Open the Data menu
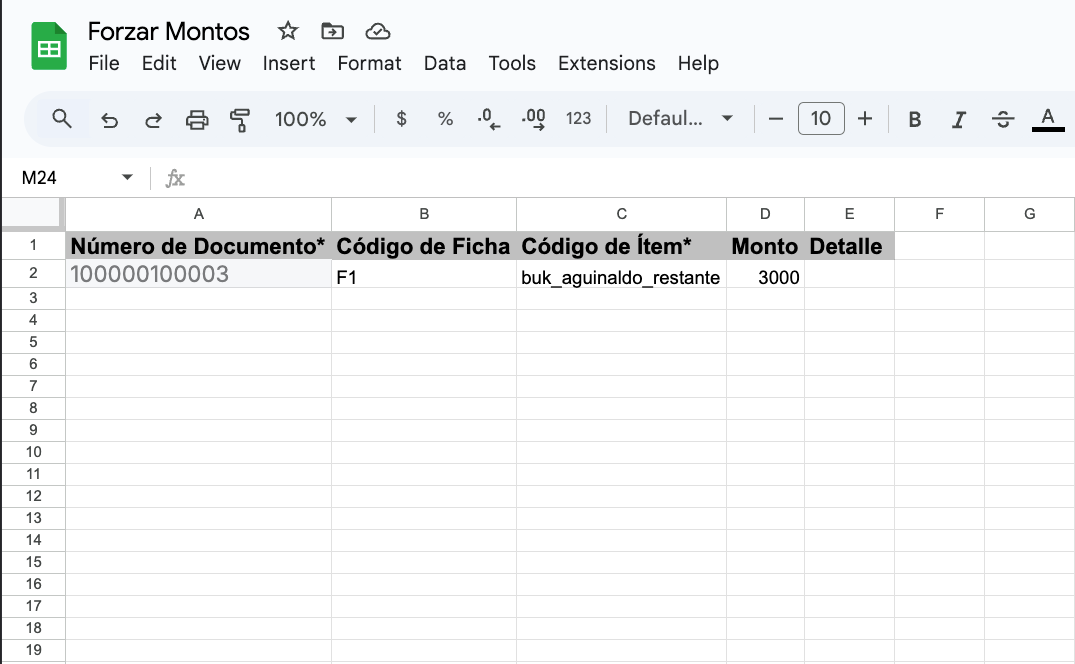 coord(444,63)
